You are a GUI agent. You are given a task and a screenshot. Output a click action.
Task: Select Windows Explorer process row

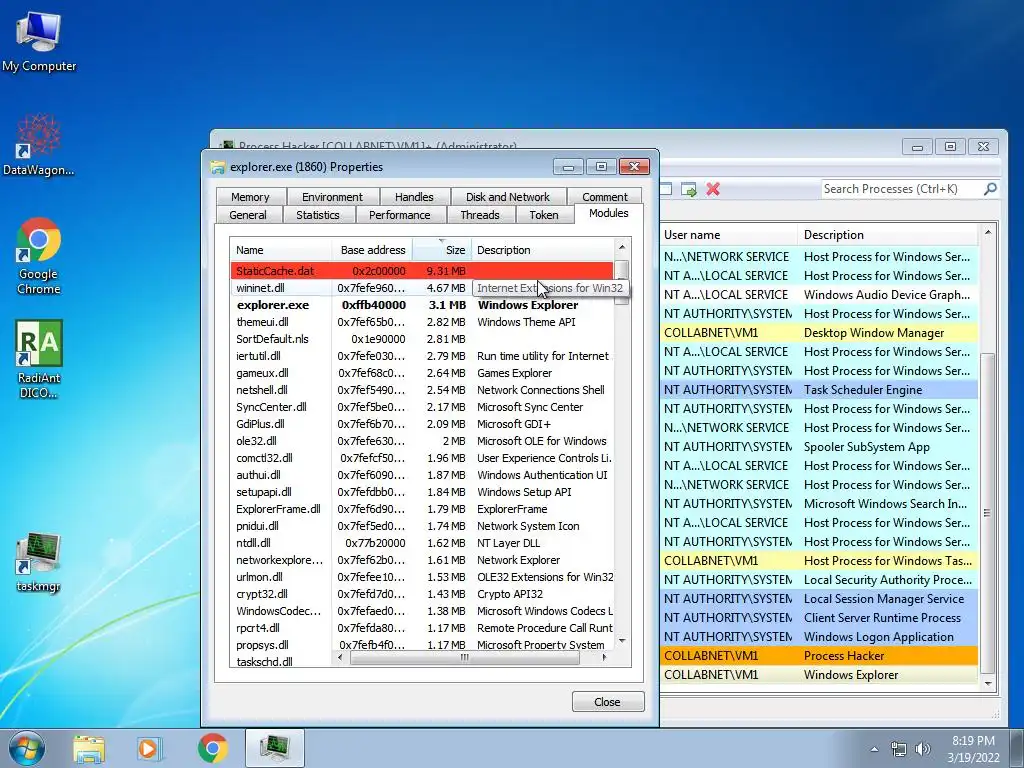click(x=819, y=675)
